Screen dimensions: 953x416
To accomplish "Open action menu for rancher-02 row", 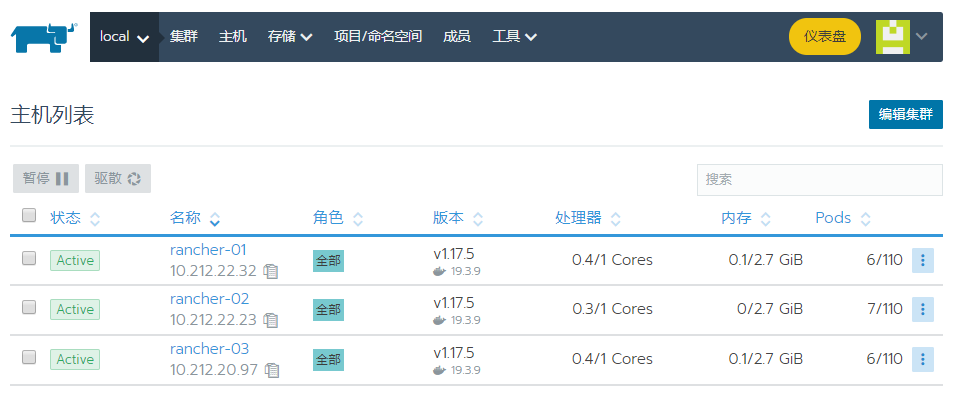I will tap(923, 310).
